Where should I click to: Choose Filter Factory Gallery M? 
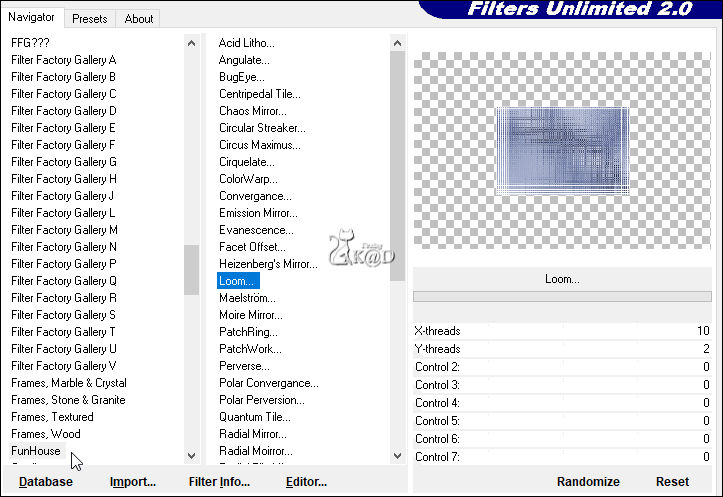point(64,230)
